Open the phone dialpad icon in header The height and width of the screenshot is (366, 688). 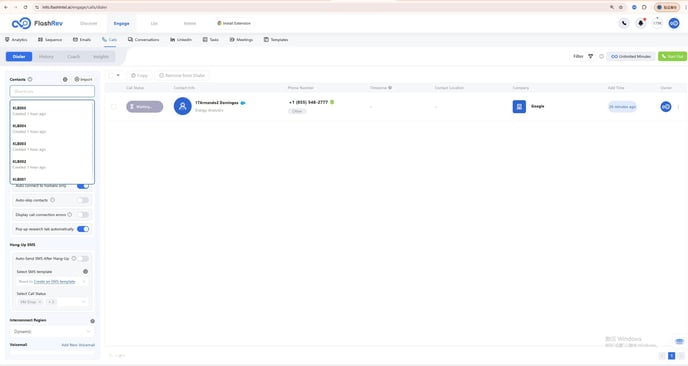(x=624, y=23)
